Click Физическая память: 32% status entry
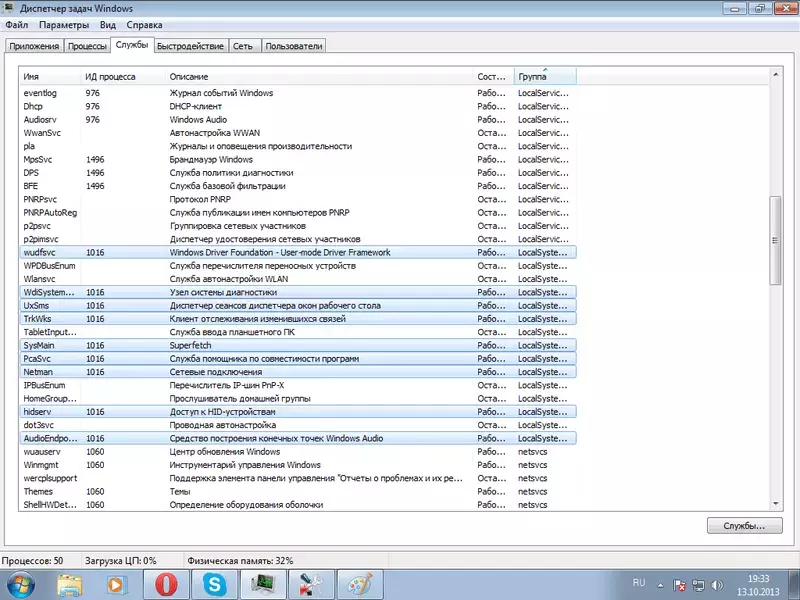Viewport: 800px width, 600px height. [x=240, y=560]
